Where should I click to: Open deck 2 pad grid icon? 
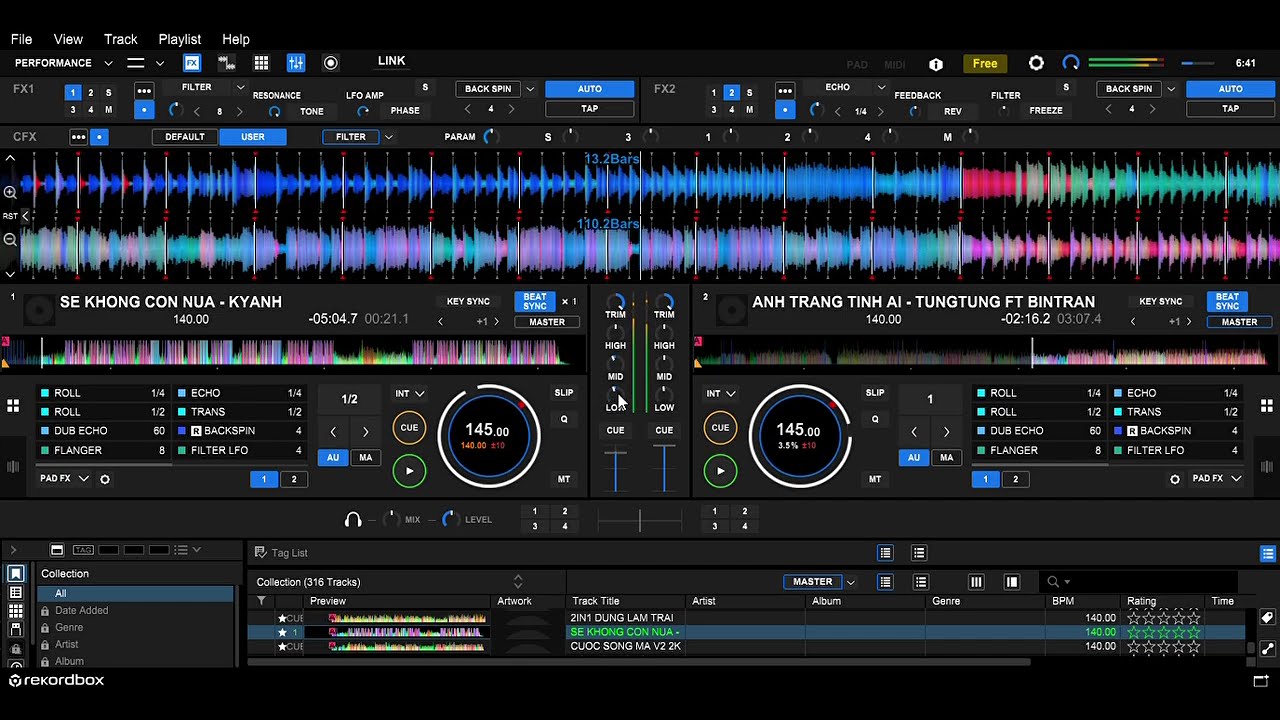tap(1267, 405)
